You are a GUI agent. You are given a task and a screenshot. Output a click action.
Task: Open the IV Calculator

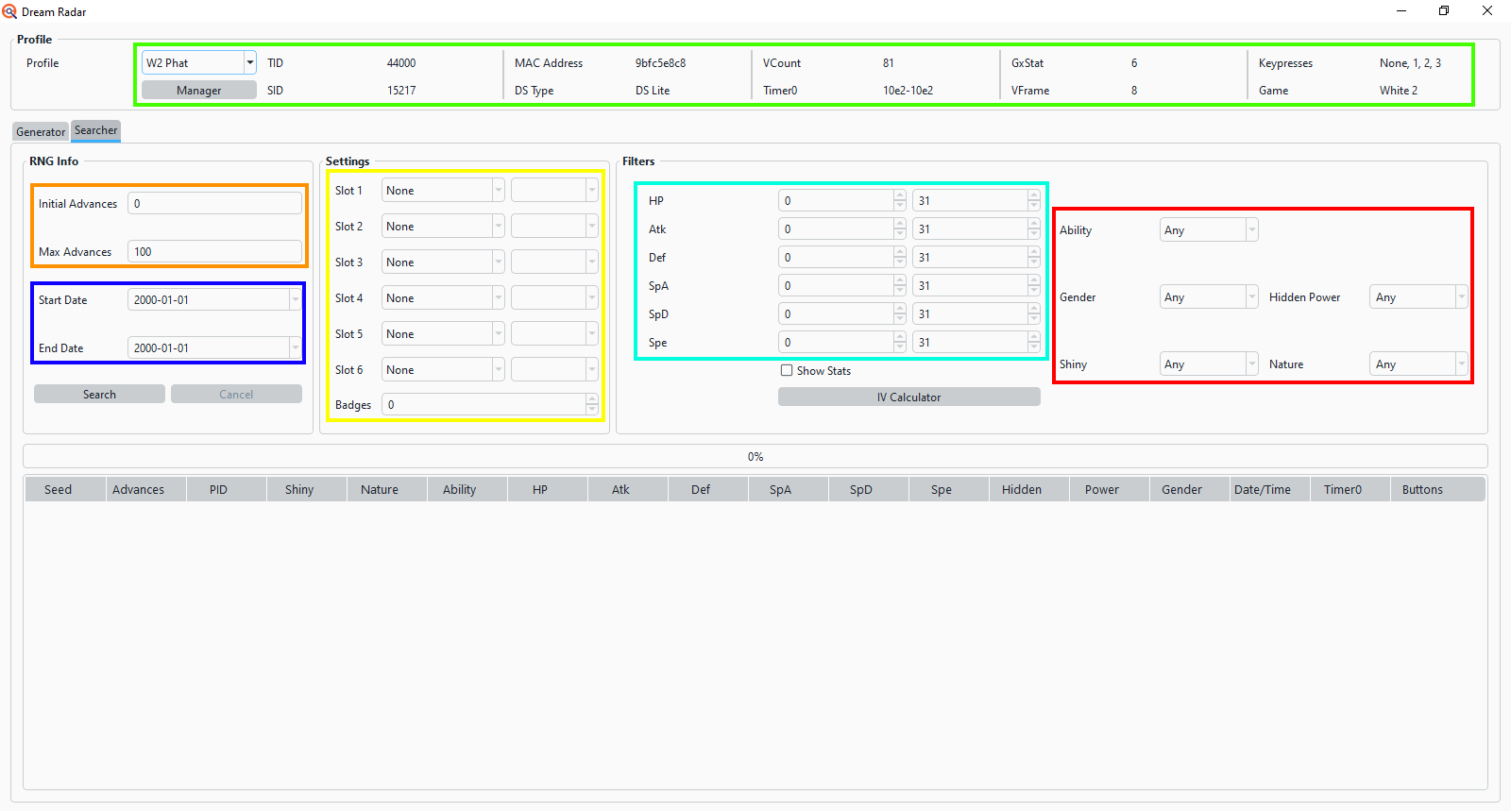pos(909,398)
